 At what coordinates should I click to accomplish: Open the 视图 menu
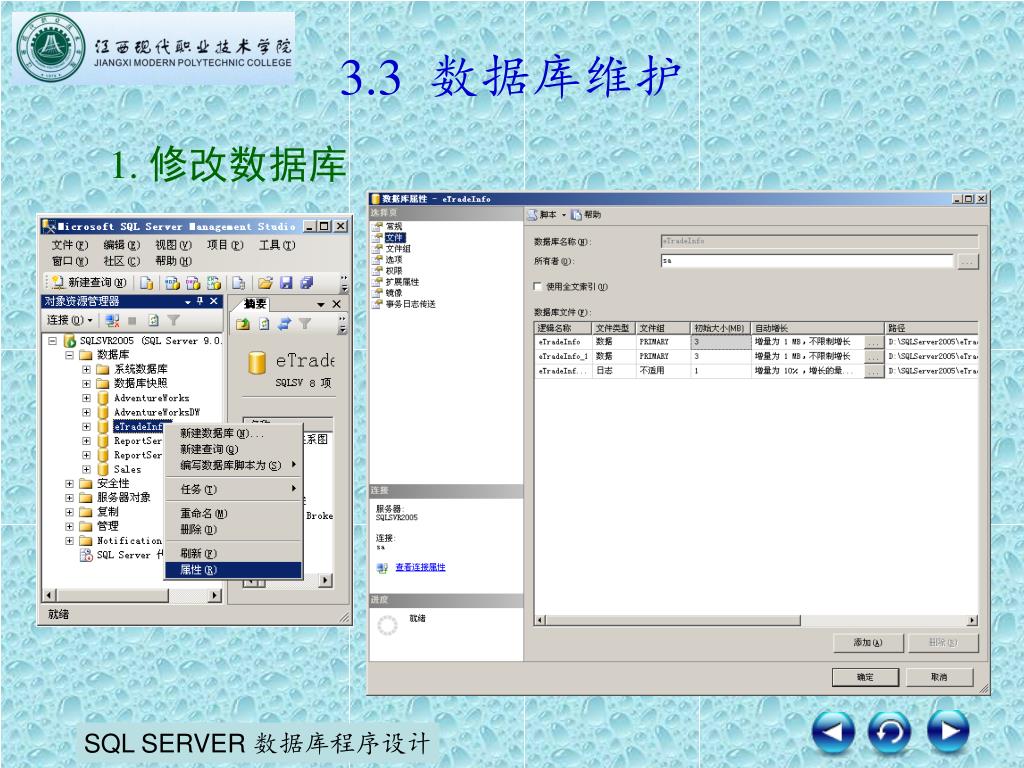pyautogui.click(x=173, y=245)
